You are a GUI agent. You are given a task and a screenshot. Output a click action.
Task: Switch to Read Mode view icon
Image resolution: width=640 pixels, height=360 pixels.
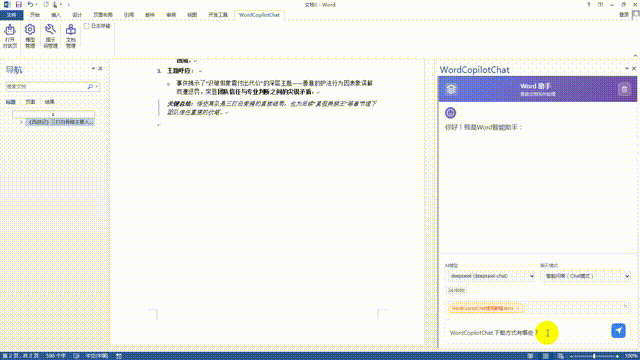(x=530, y=356)
